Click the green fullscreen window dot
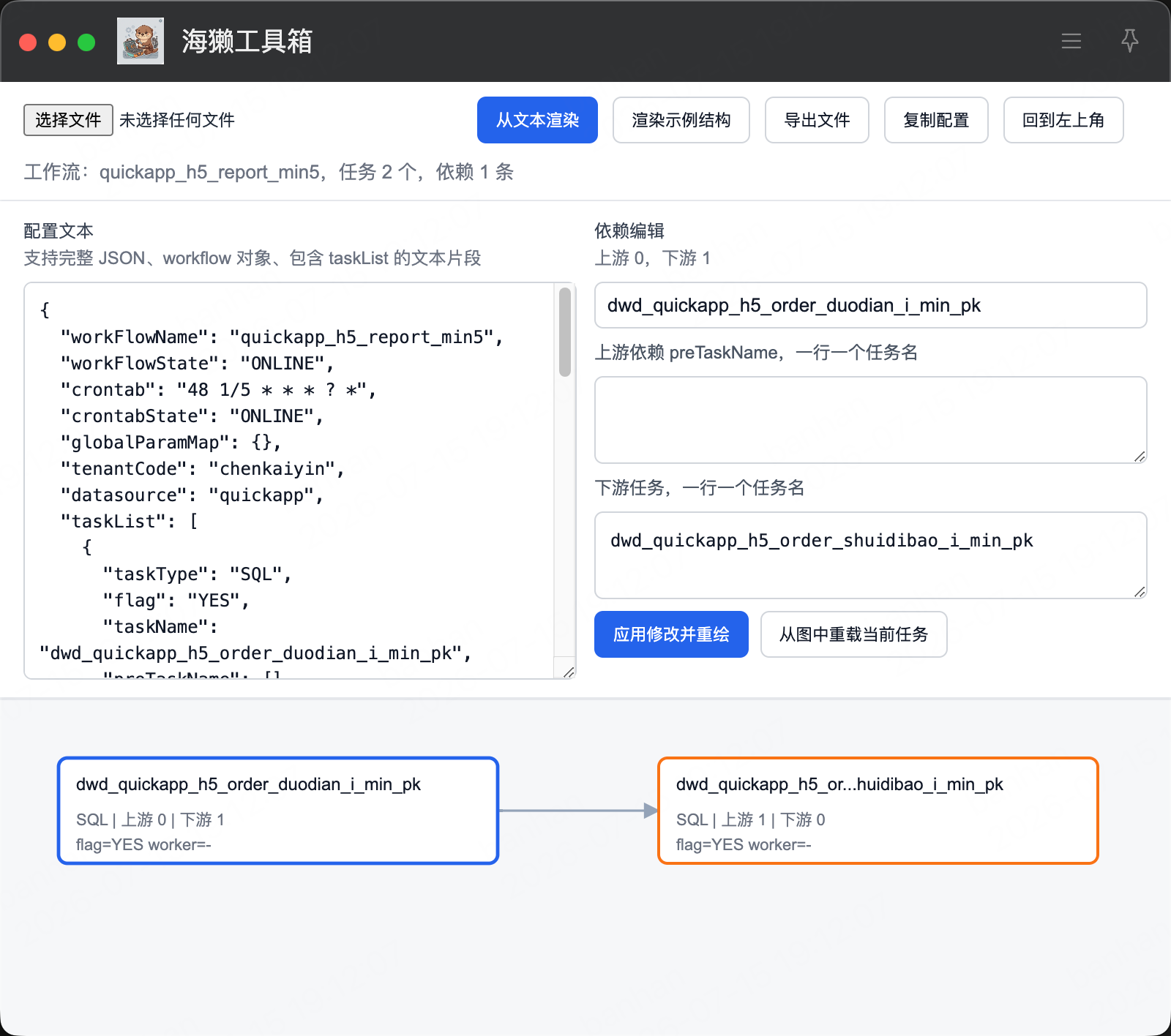The image size is (1171, 1036). pyautogui.click(x=86, y=42)
